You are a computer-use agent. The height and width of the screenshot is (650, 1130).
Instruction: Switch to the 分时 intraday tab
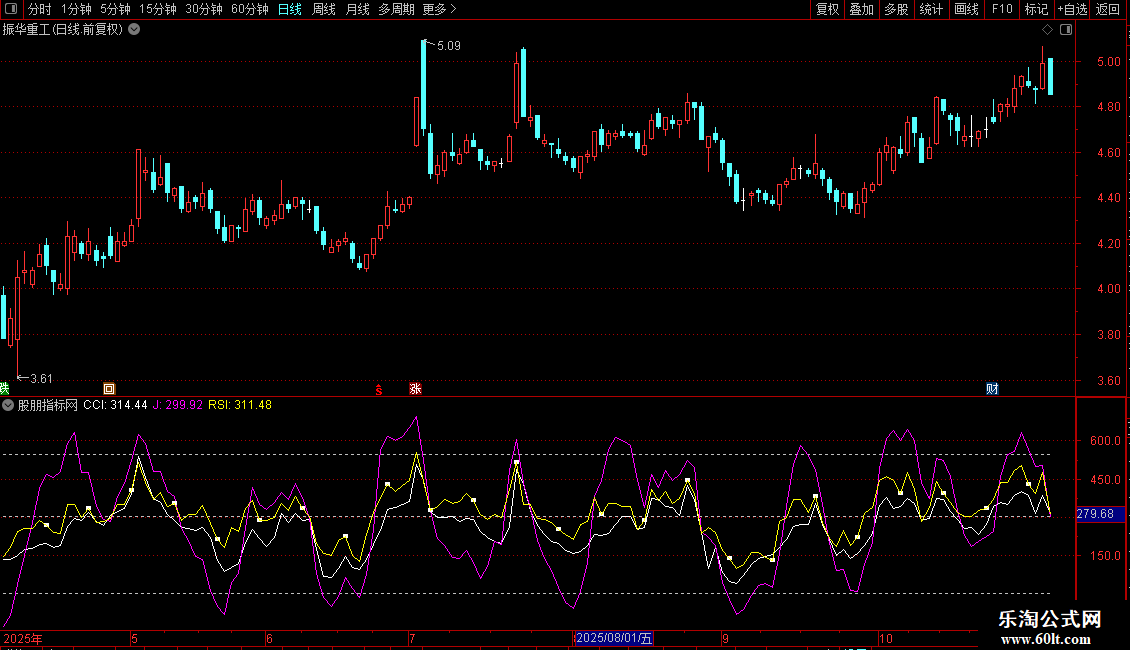coord(39,9)
